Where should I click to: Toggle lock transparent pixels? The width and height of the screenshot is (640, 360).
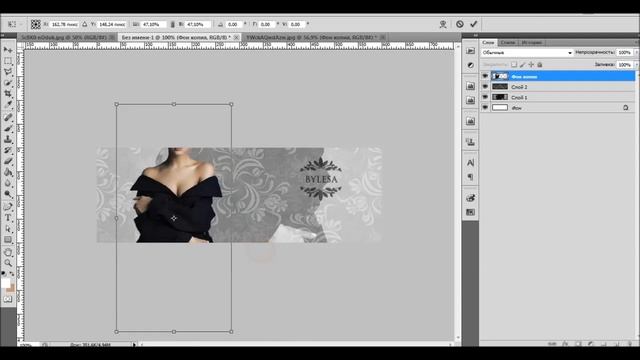point(514,64)
